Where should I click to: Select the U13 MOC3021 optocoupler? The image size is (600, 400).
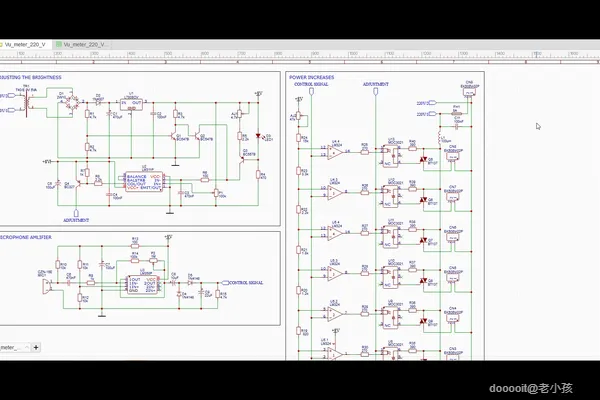[391, 155]
